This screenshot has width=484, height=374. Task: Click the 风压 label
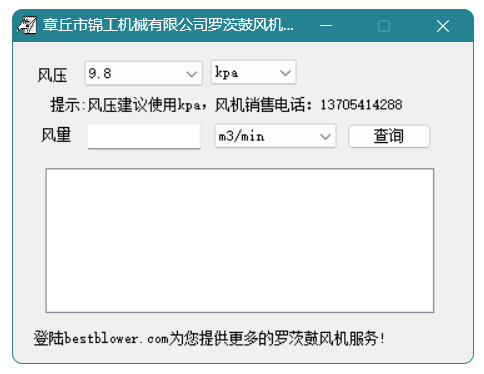(x=52, y=75)
